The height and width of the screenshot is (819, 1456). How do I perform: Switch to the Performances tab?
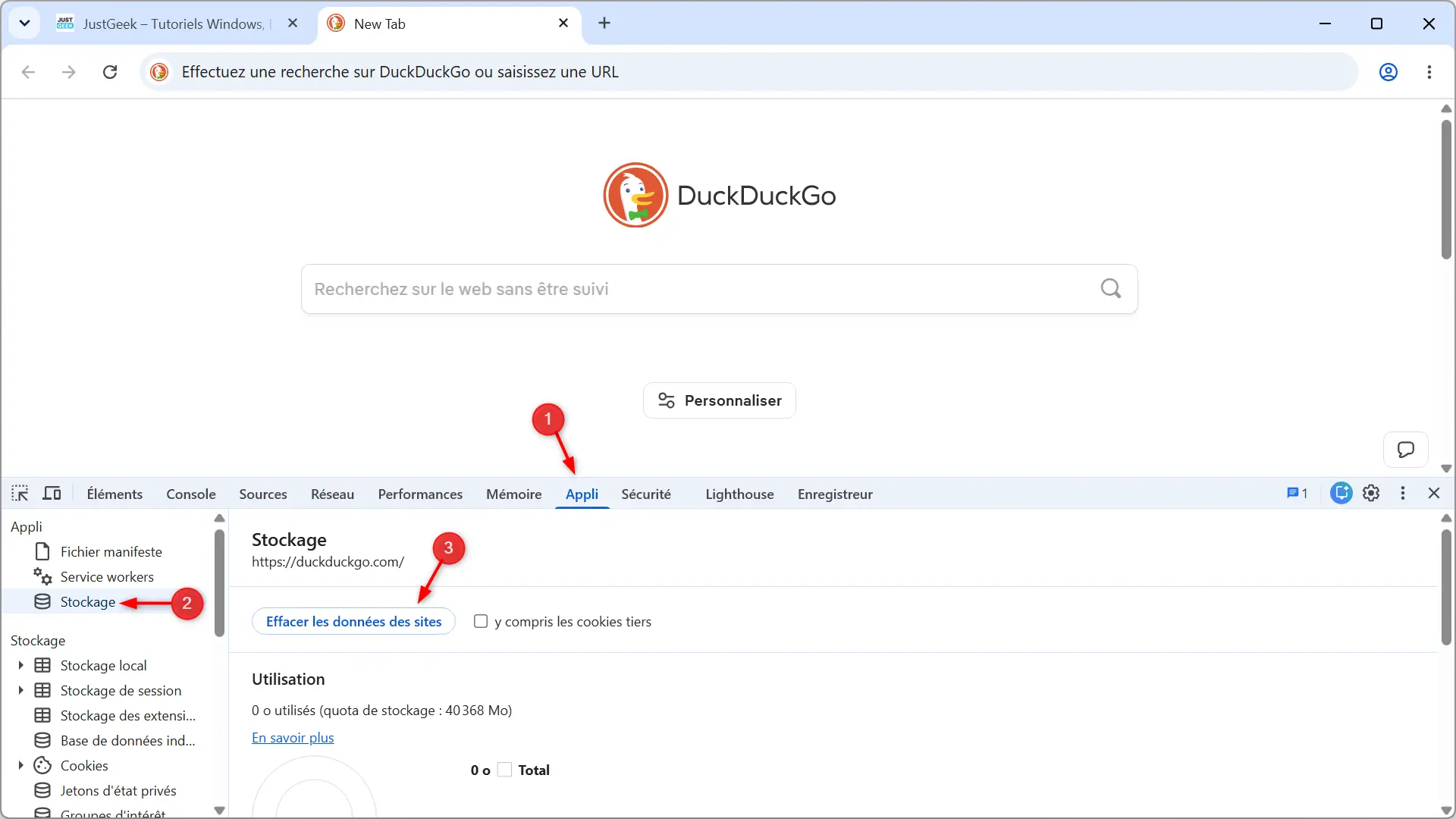tap(420, 494)
